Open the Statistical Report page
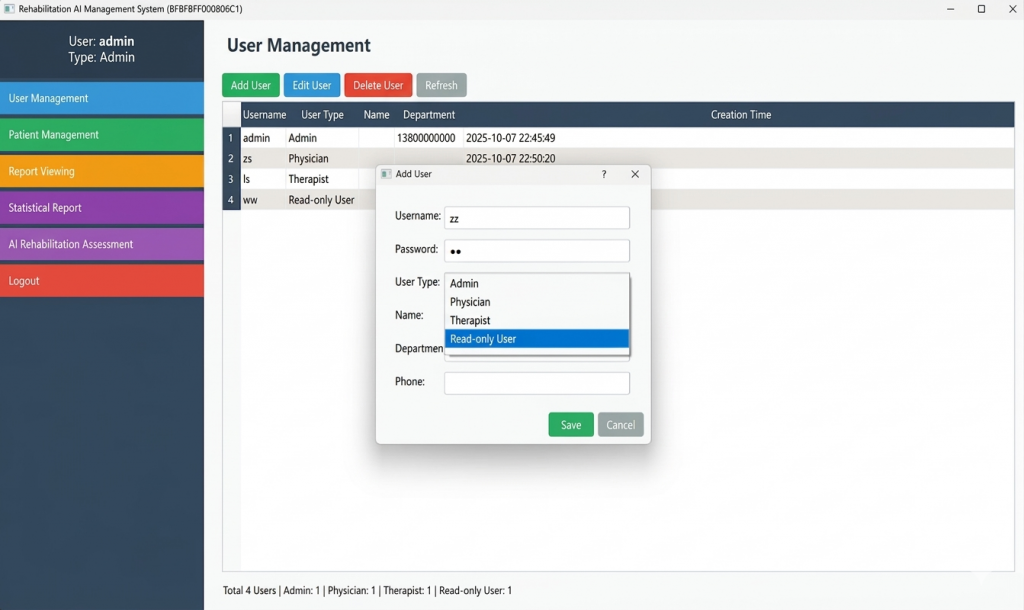The image size is (1024, 610). (102, 208)
